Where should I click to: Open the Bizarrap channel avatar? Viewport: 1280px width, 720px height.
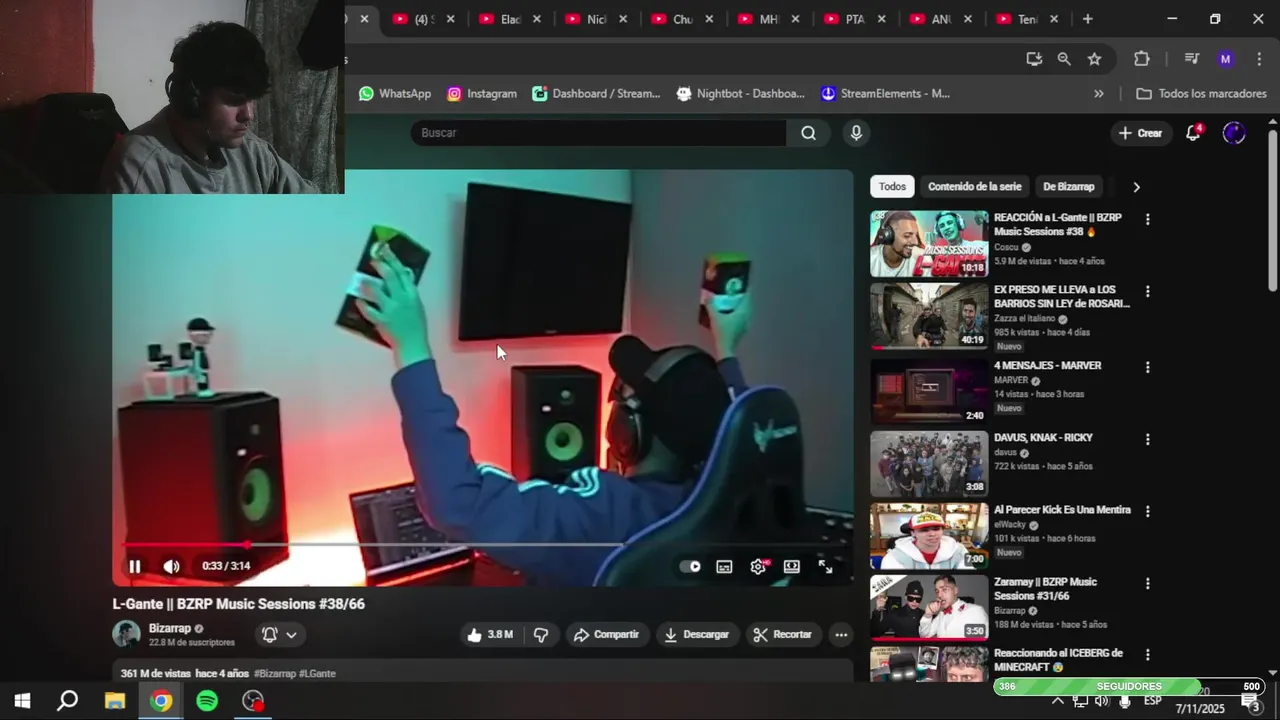coord(126,634)
